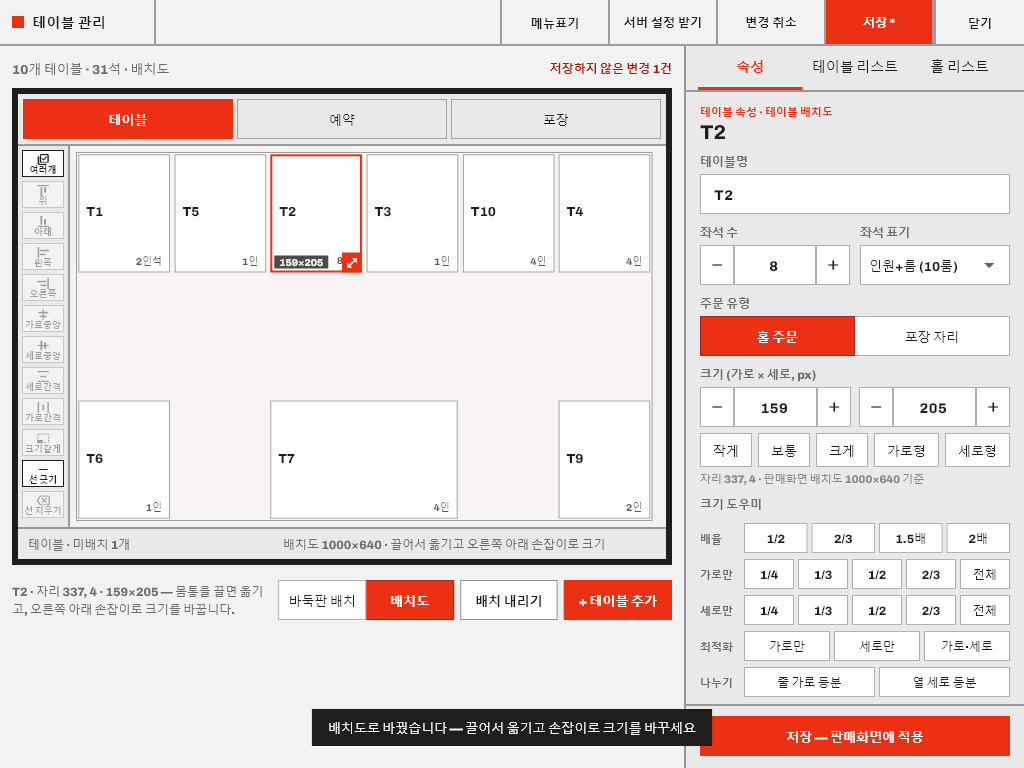Click 변경 취소 to discard changes

(x=771, y=22)
